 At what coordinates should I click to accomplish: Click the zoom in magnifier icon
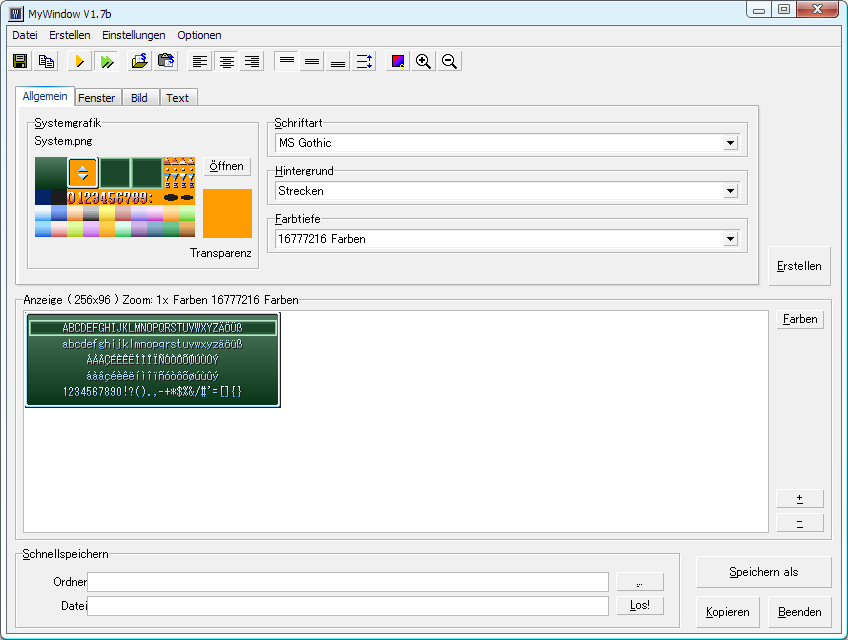point(424,61)
